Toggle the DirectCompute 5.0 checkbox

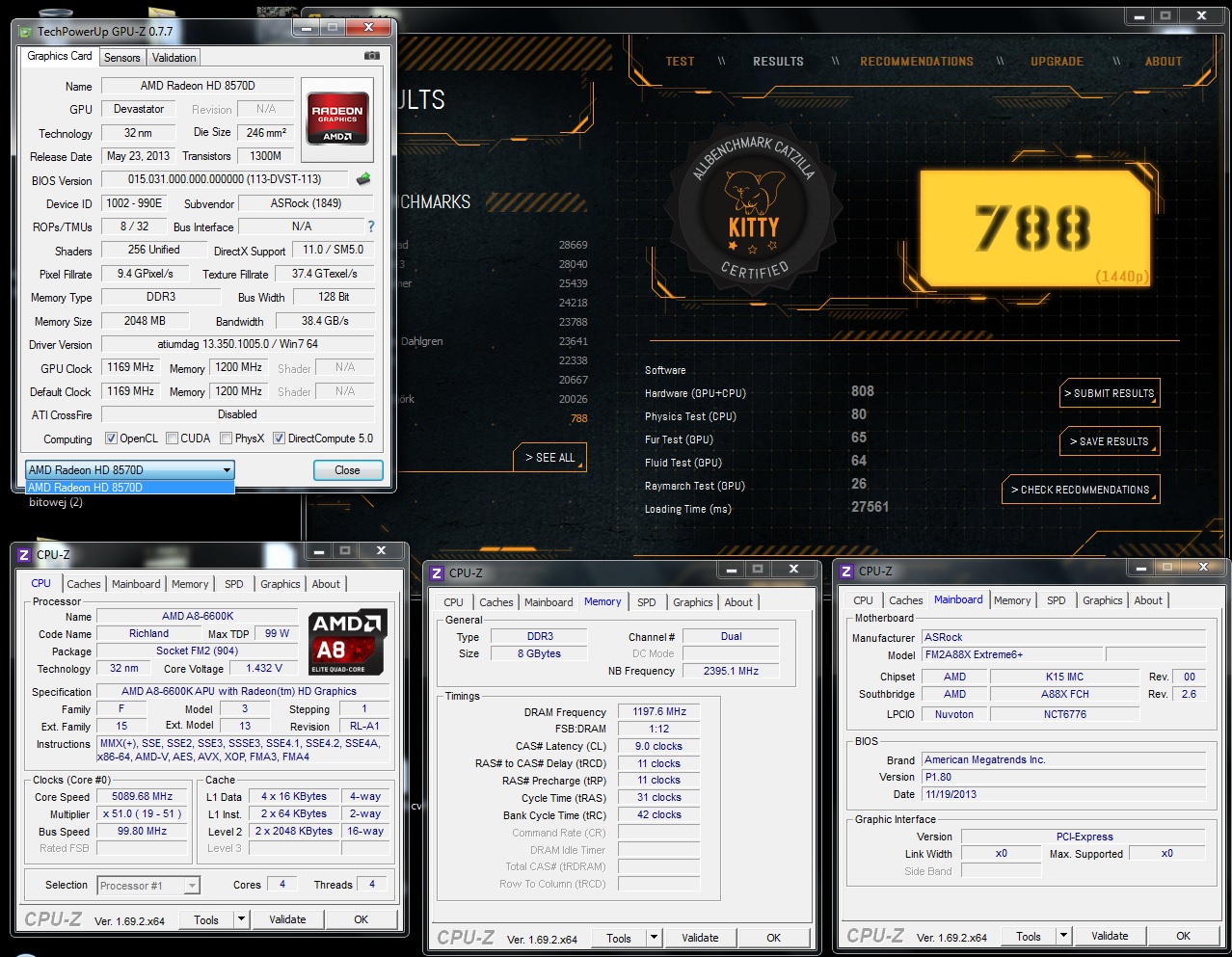coord(279,439)
